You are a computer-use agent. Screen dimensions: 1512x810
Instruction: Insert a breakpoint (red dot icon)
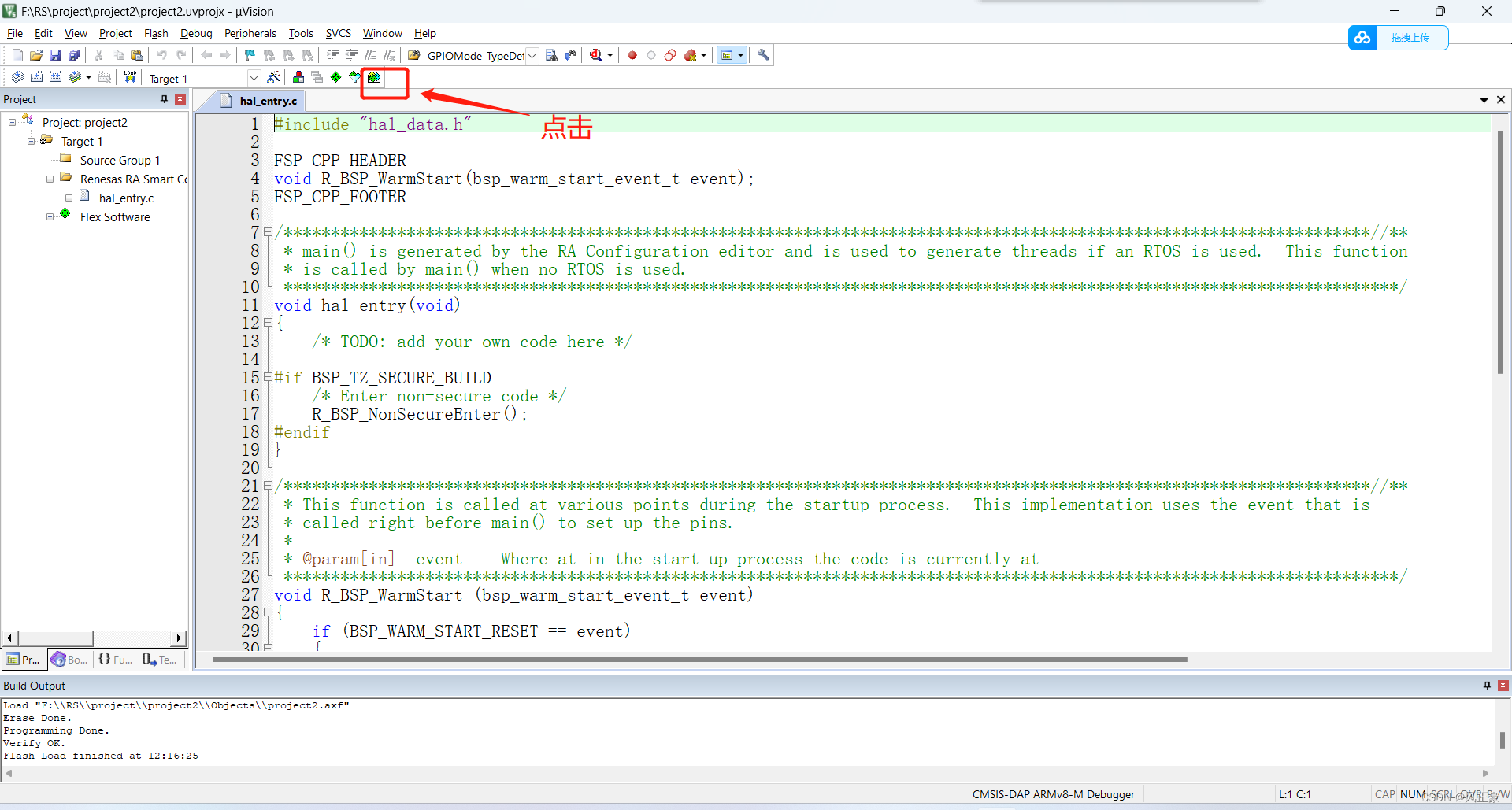632,55
